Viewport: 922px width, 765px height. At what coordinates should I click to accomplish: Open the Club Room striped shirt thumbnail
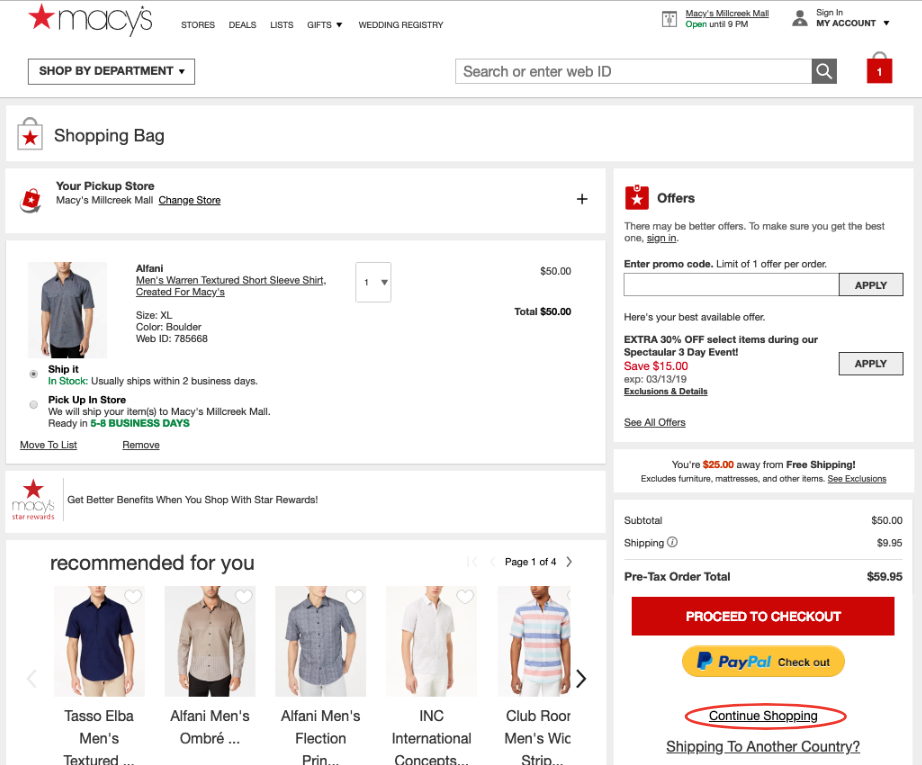coord(534,641)
